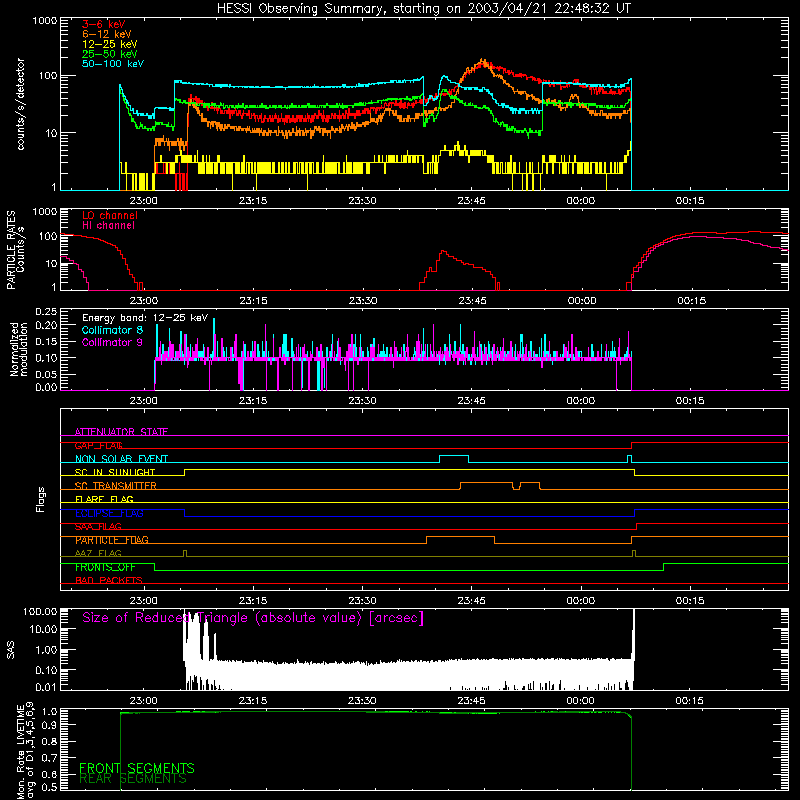Select the cyan 50-100 keV legend entry
Screen dimensions: 800x800
click(x=112, y=64)
